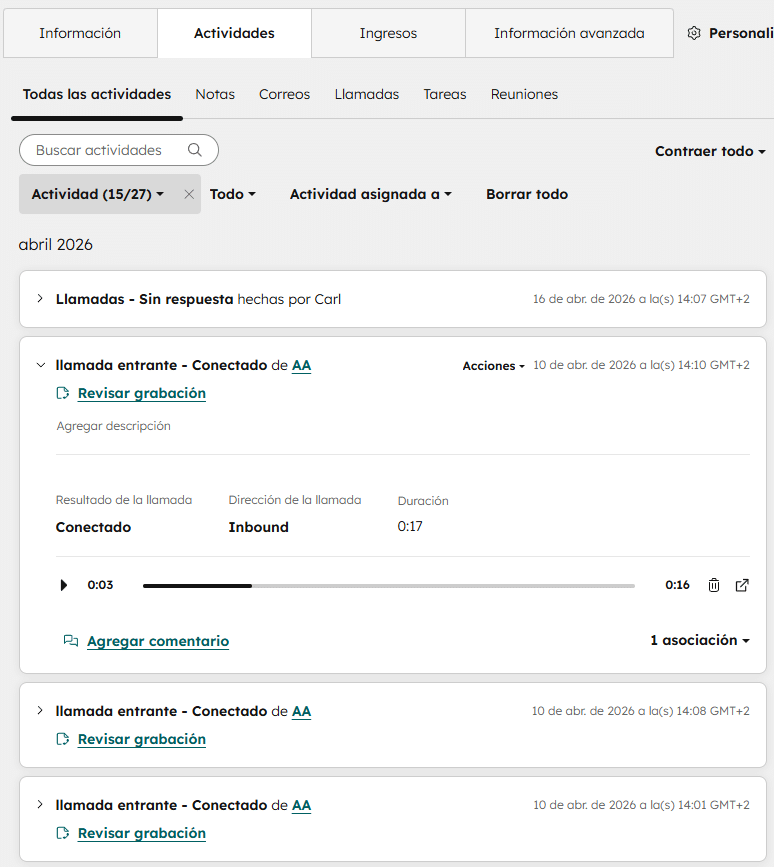The image size is (774, 867).
Task: Switch to the Ingresos tab
Action: 388,33
